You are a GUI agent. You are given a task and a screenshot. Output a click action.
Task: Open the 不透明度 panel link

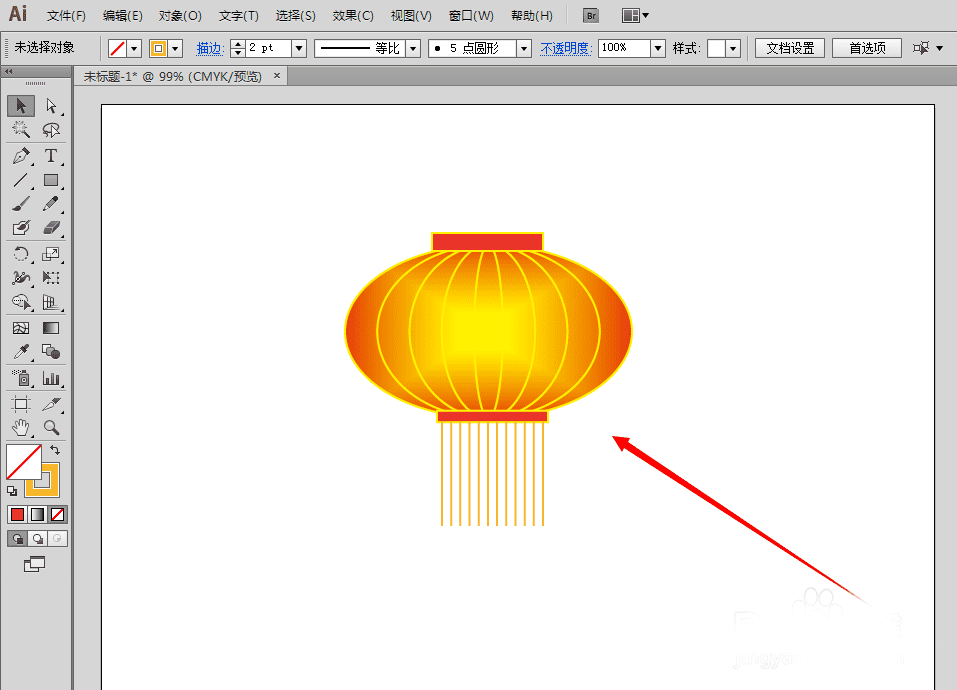tap(565, 48)
